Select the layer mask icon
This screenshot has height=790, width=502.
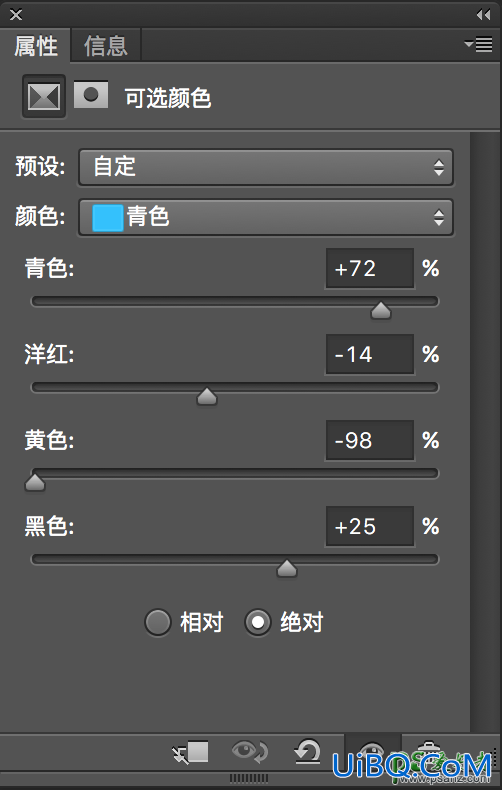coord(91,95)
